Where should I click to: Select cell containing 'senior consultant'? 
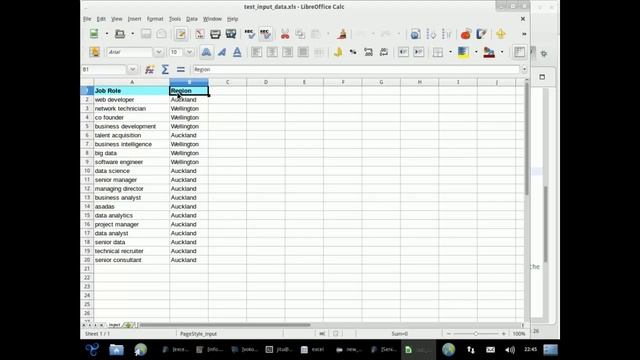(131, 260)
